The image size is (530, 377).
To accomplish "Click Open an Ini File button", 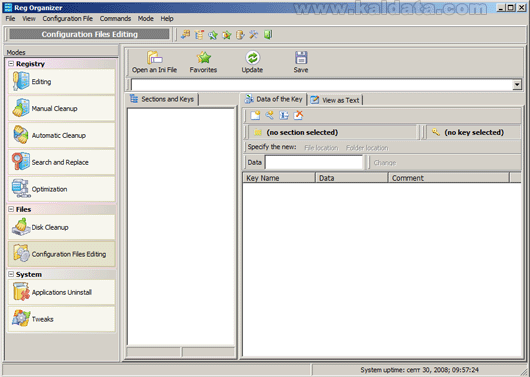I will click(154, 62).
